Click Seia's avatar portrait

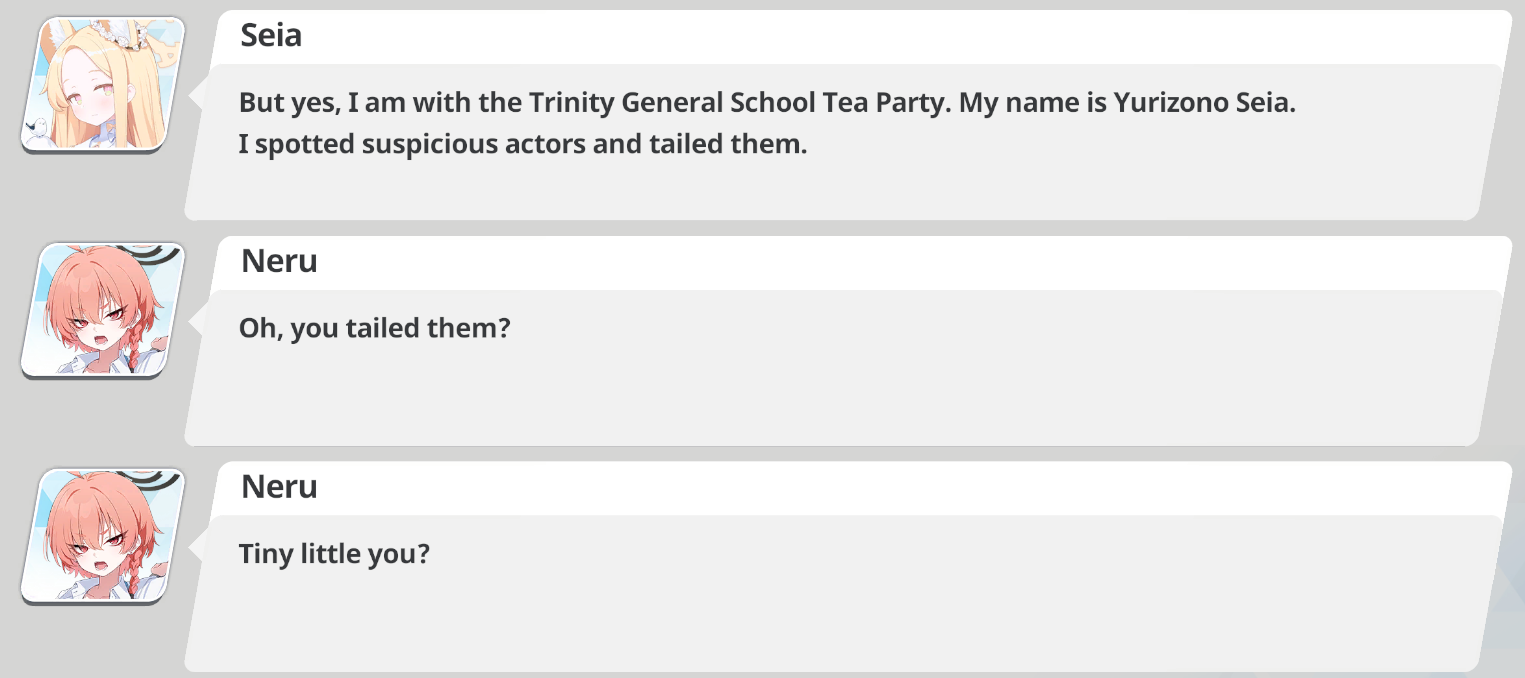coord(103,84)
